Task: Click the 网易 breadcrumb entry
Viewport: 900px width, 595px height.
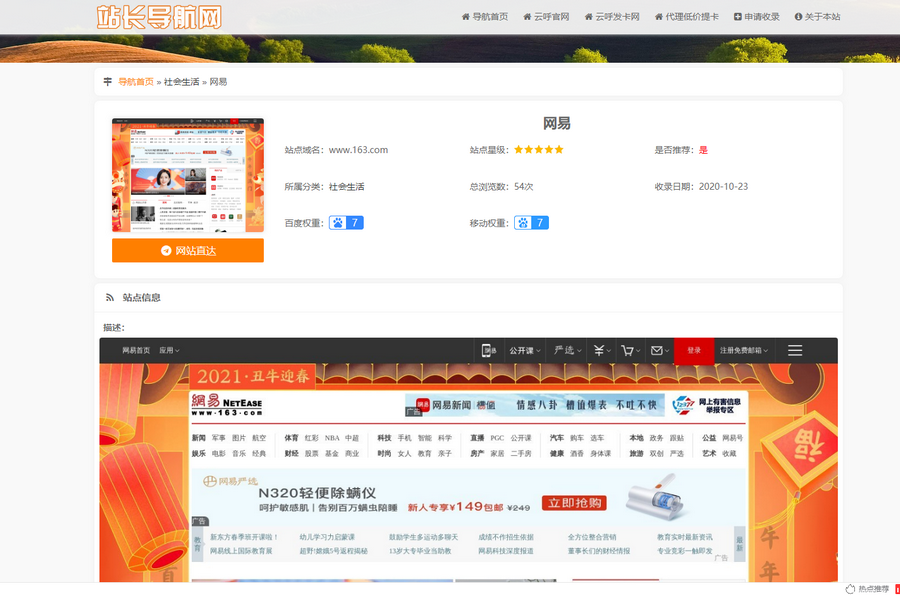Action: [218, 81]
